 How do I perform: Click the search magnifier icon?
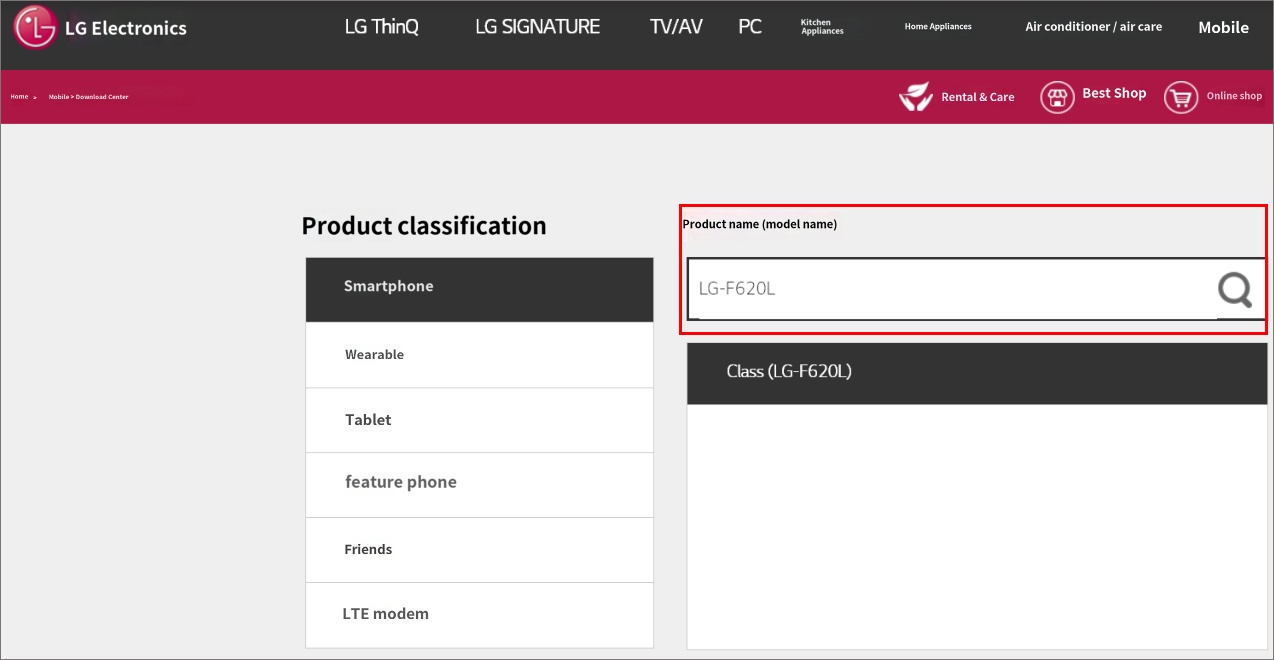coord(1235,289)
